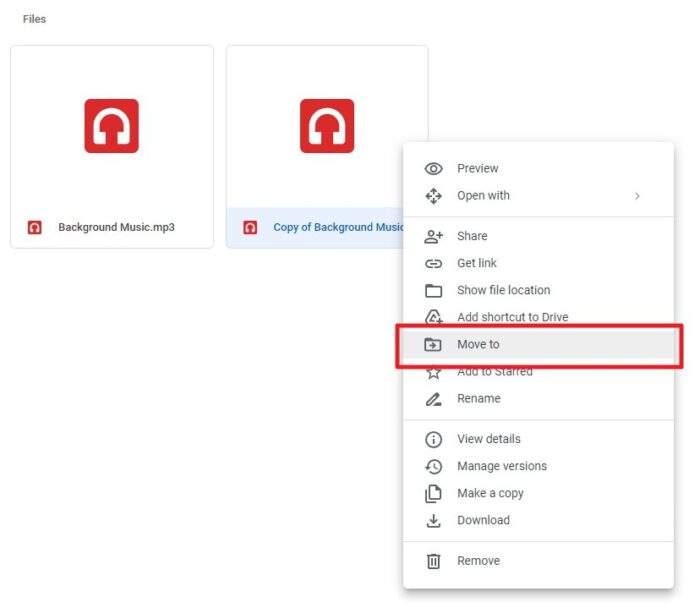Click small audio icon beside Background Music.mp3

pyautogui.click(x=35, y=228)
